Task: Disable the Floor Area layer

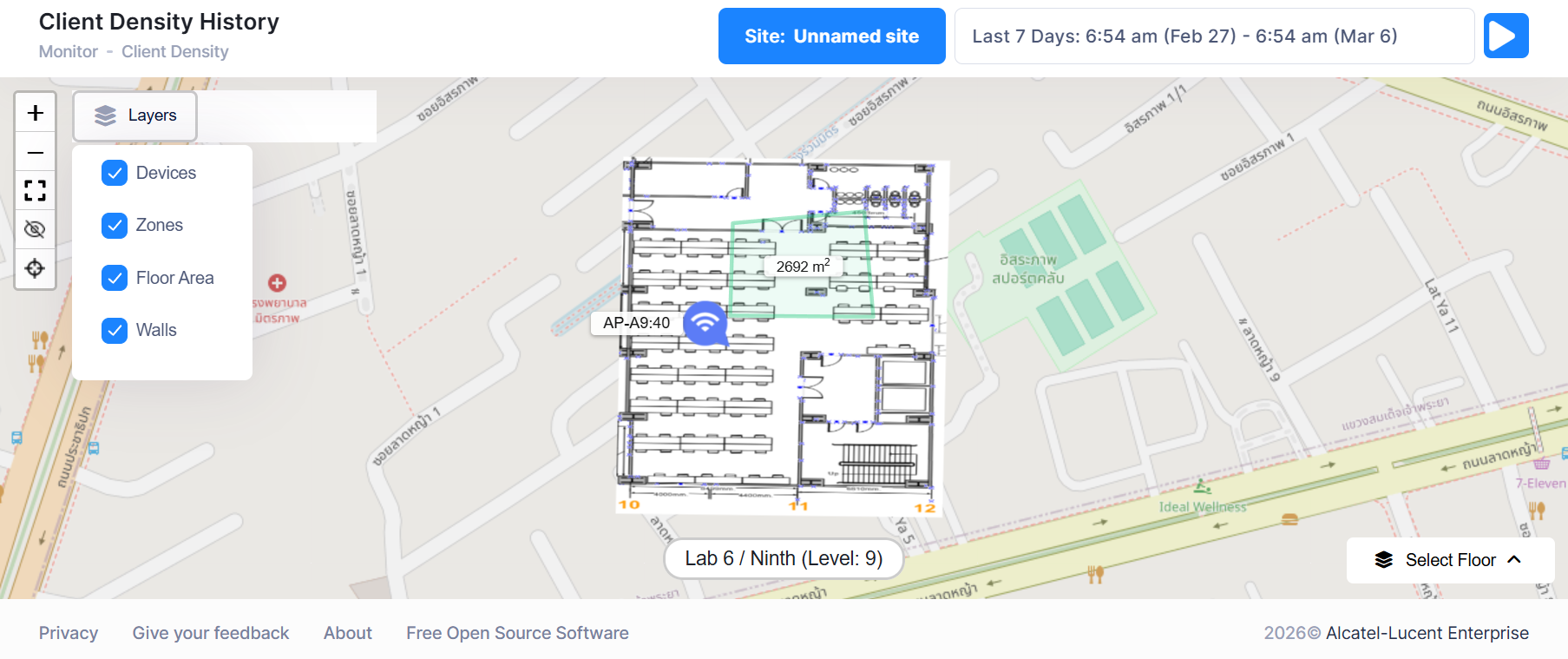Action: pyautogui.click(x=115, y=278)
